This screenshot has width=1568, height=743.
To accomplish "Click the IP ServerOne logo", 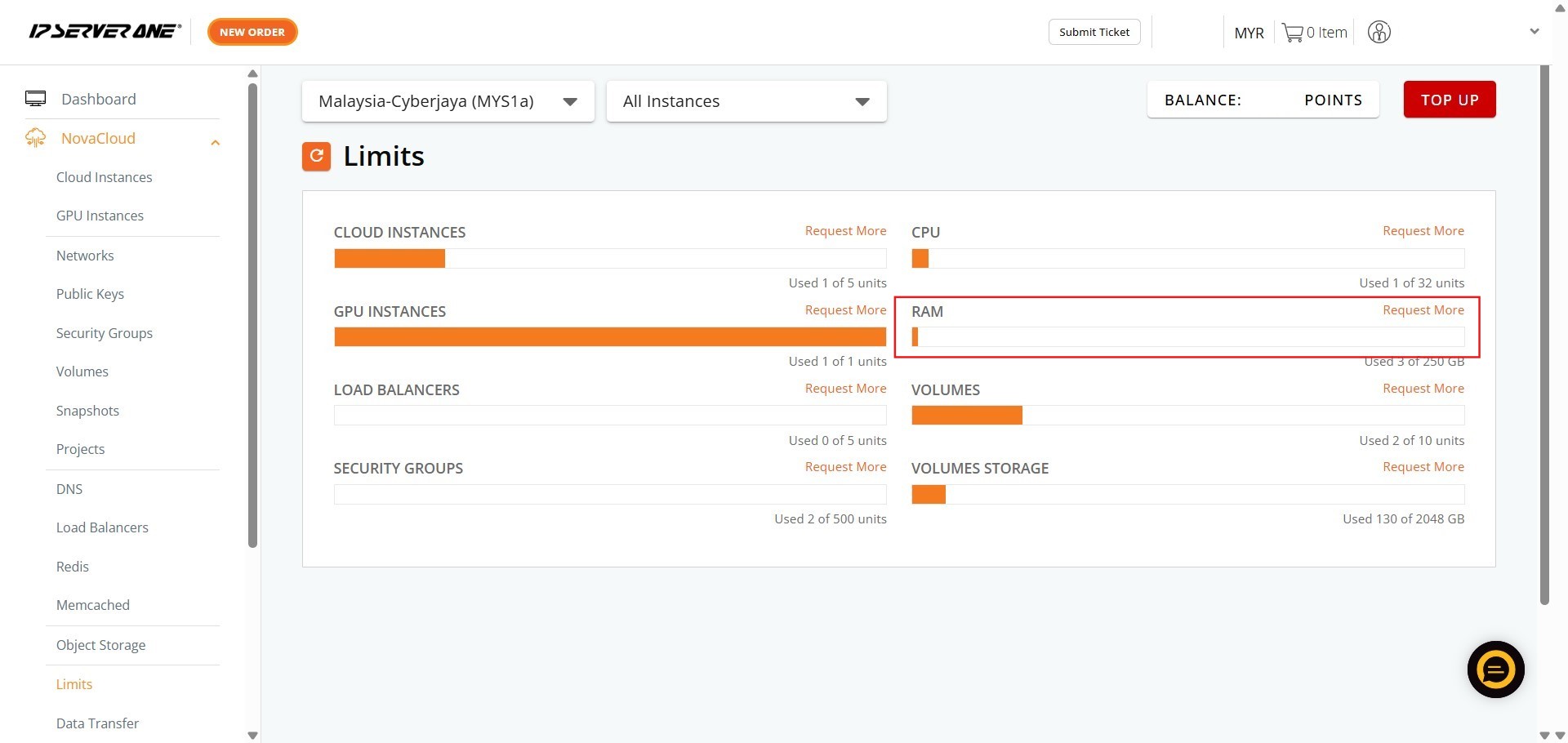I will [105, 32].
